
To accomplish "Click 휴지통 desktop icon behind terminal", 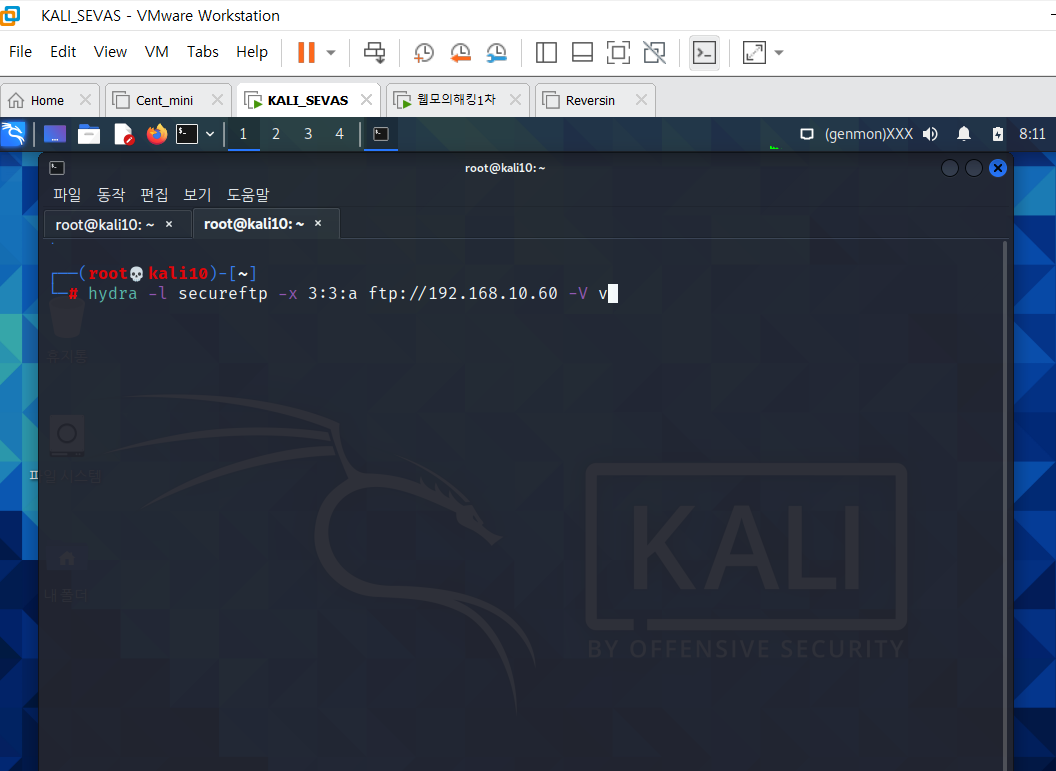I will 67,330.
